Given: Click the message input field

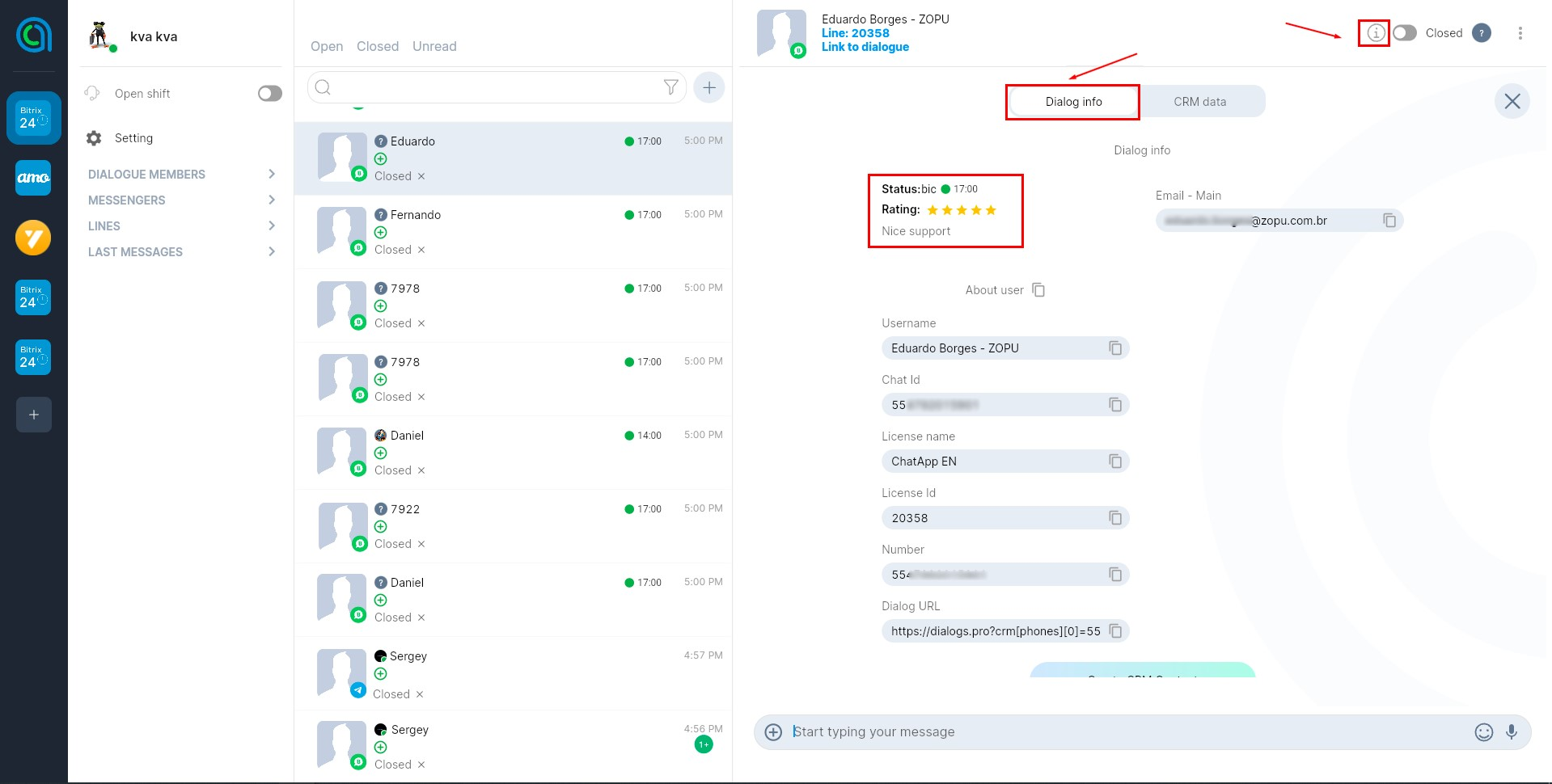Looking at the screenshot, I should [x=1124, y=731].
